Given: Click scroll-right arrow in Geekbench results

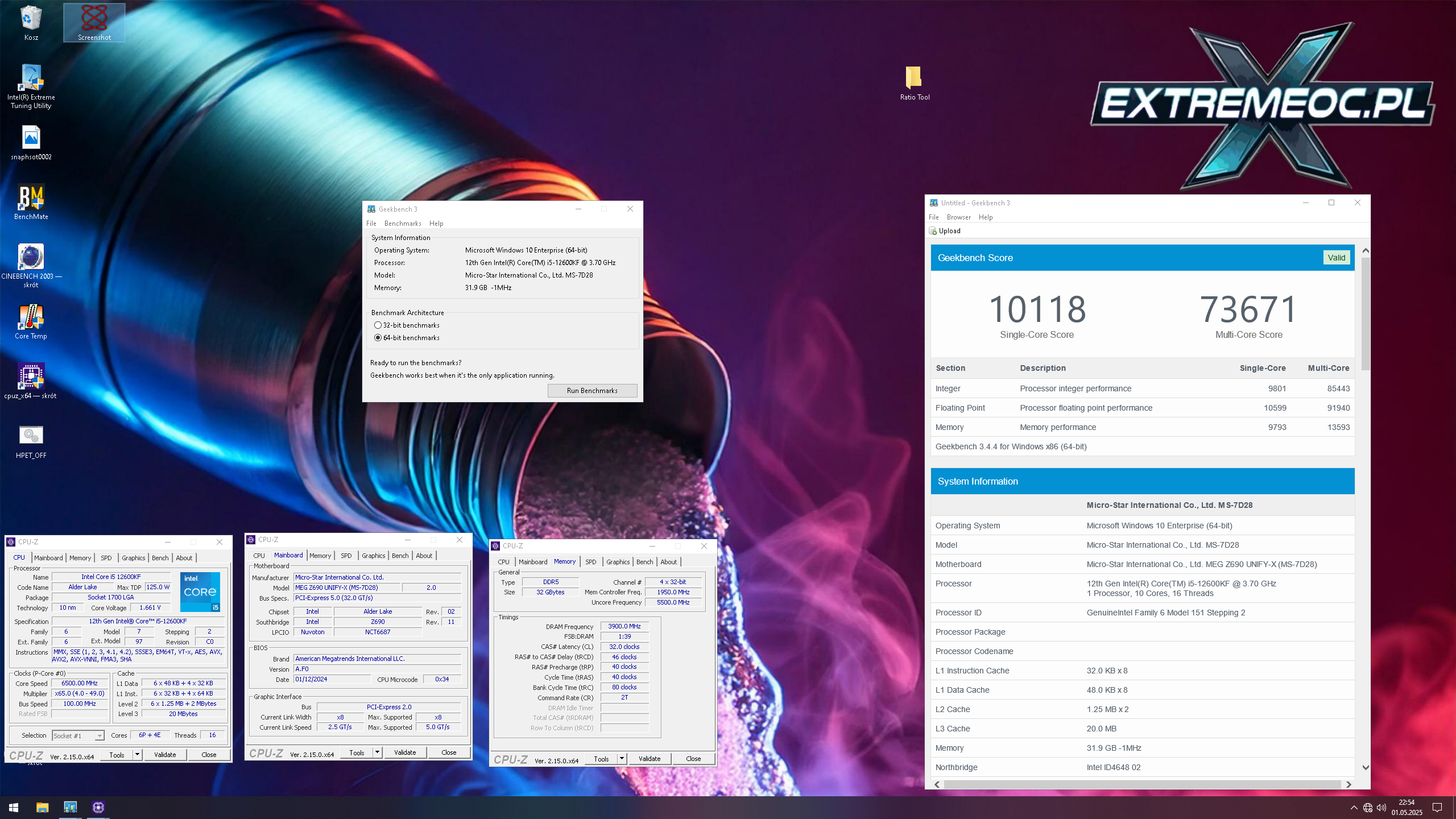Looking at the screenshot, I should pos(1349,784).
